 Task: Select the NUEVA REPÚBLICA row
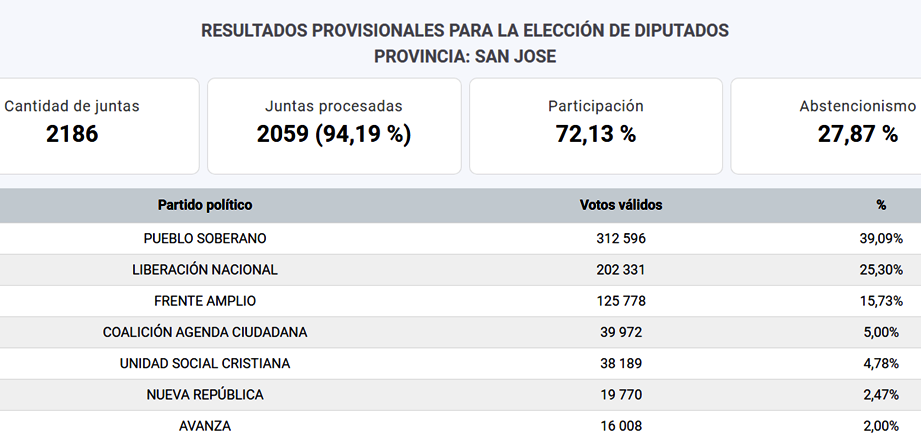[x=460, y=394]
